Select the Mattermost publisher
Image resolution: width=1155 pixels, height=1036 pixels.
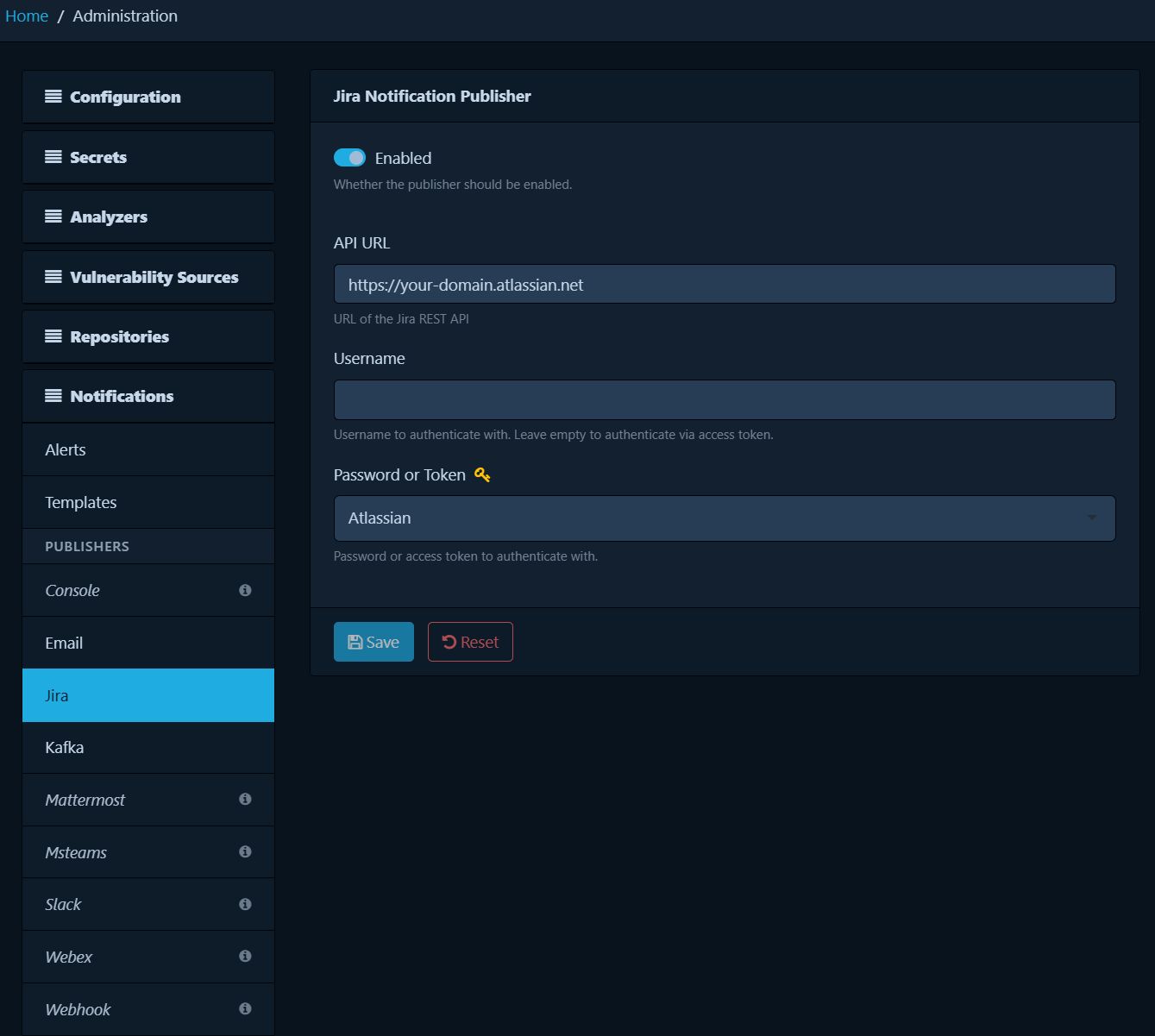pos(148,800)
